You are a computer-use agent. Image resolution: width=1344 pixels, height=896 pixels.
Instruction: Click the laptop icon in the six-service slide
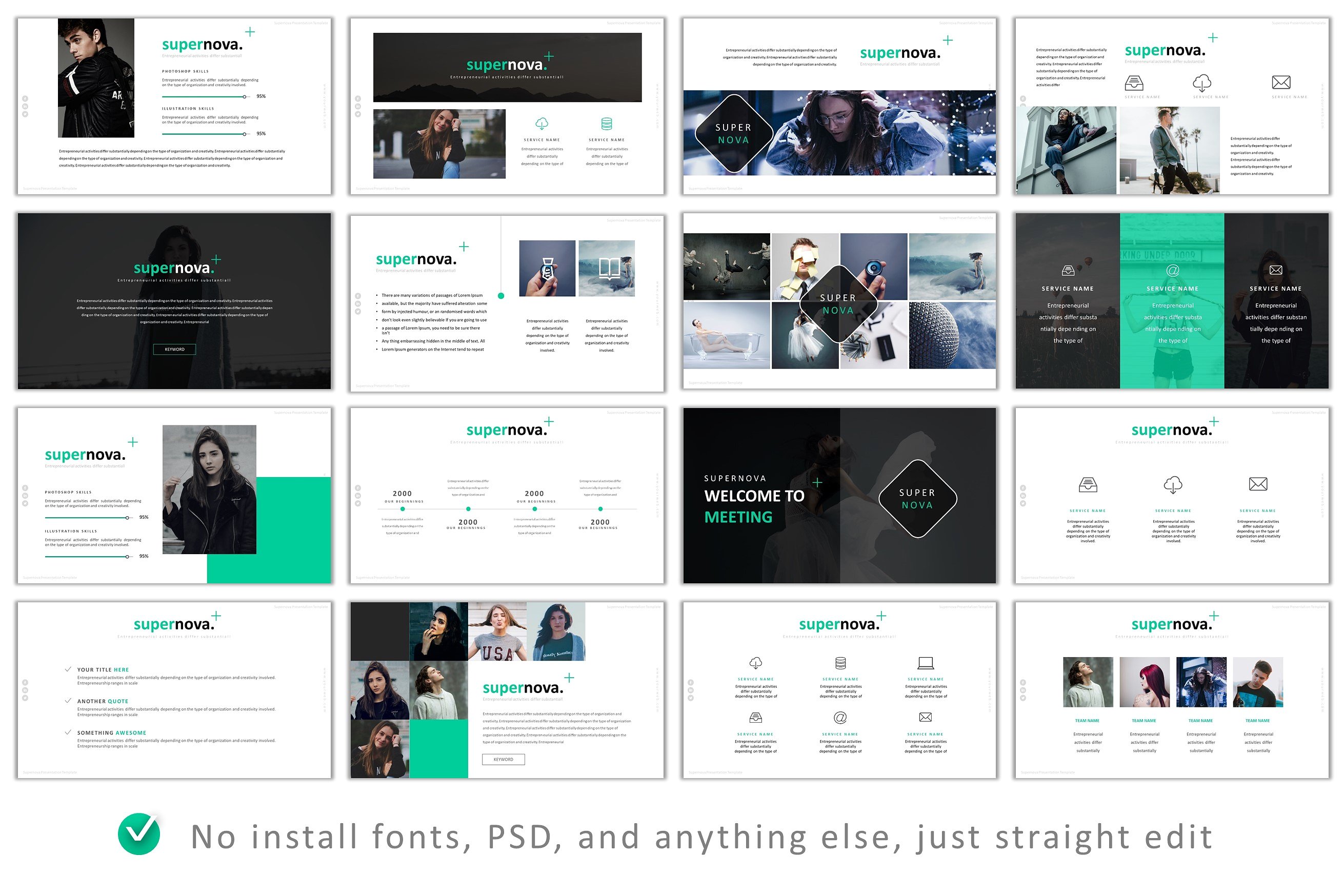click(925, 663)
